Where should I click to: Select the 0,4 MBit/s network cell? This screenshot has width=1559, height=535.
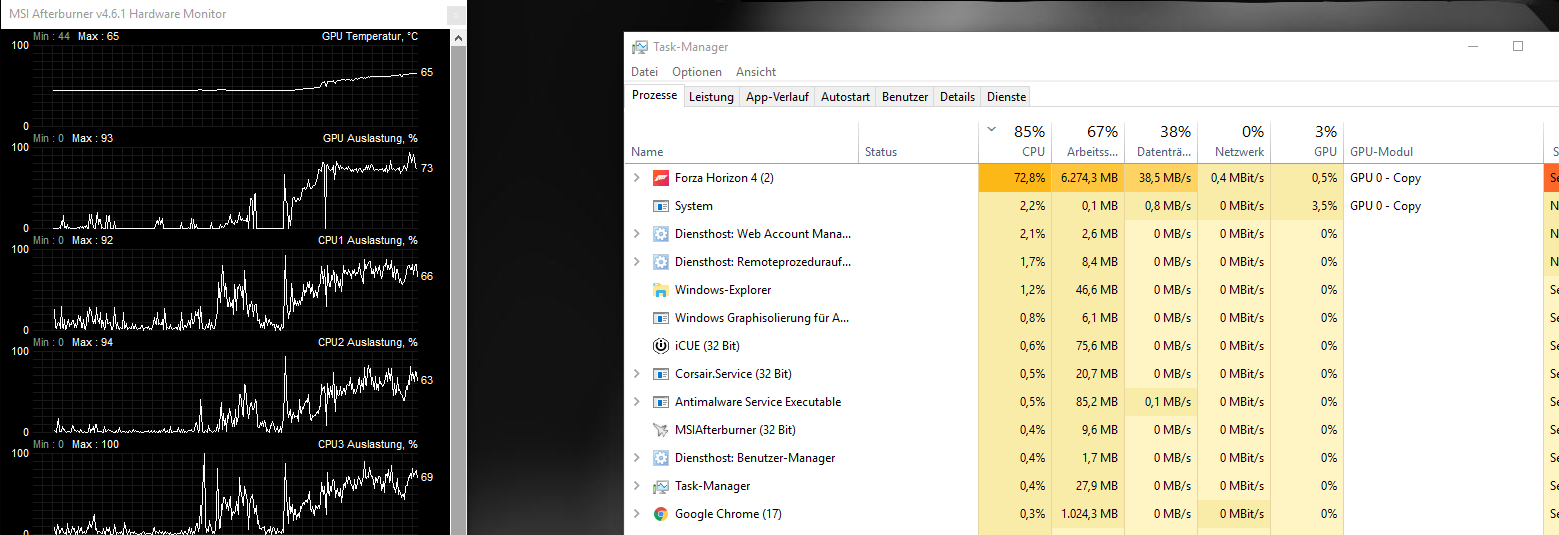pos(1234,178)
